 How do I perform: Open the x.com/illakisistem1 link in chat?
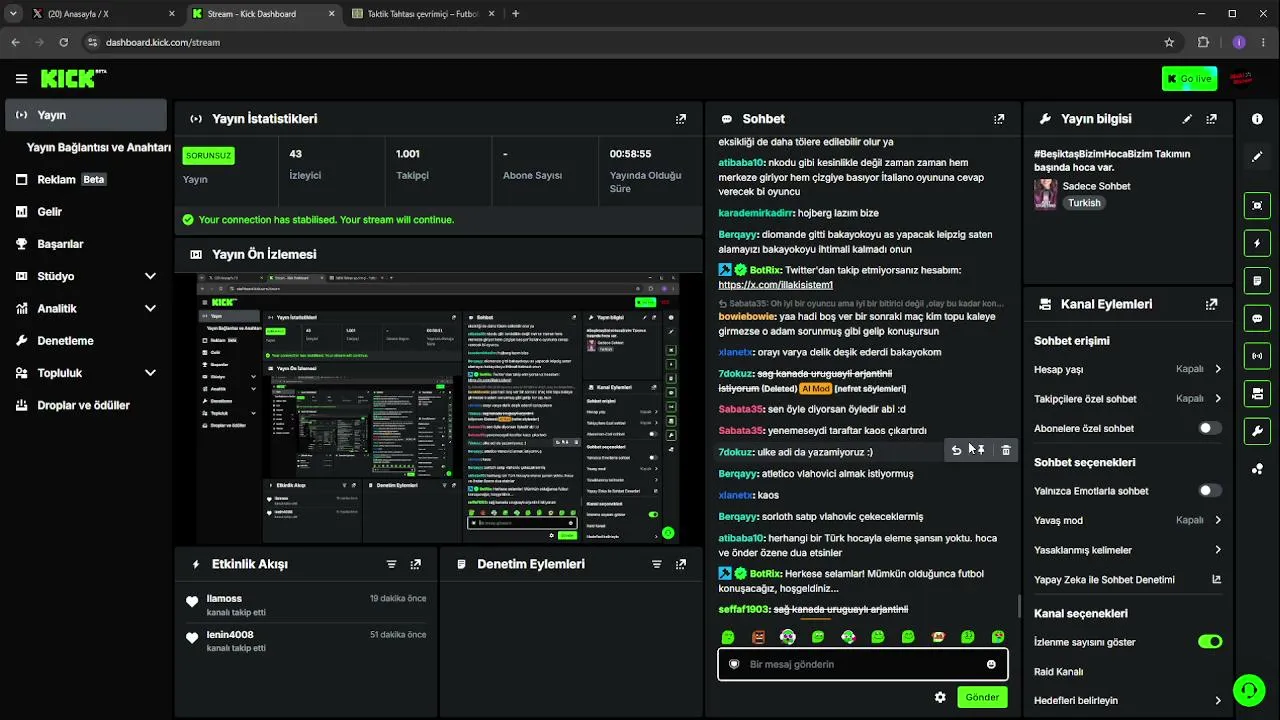pos(776,285)
